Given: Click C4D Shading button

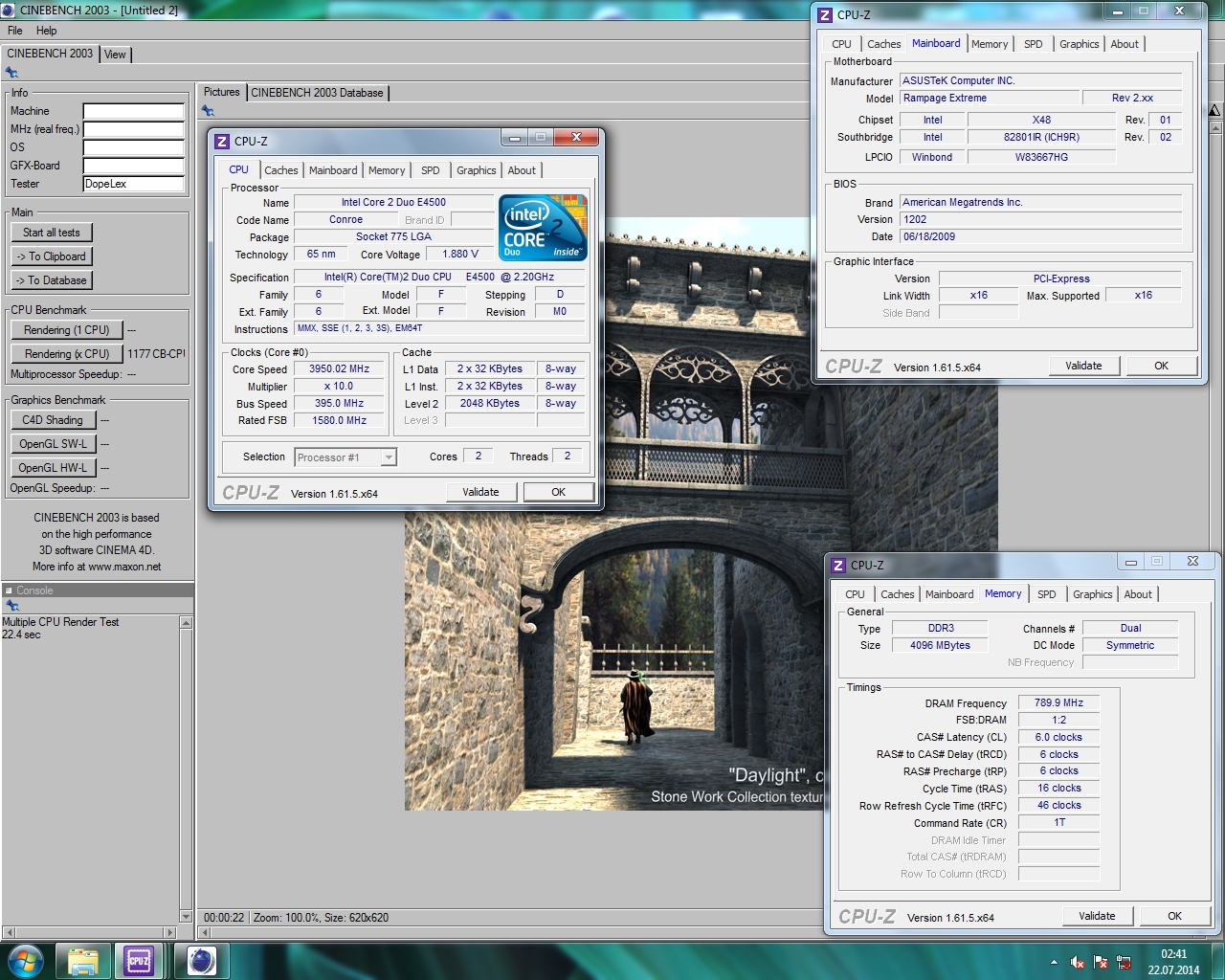Looking at the screenshot, I should tap(53, 420).
